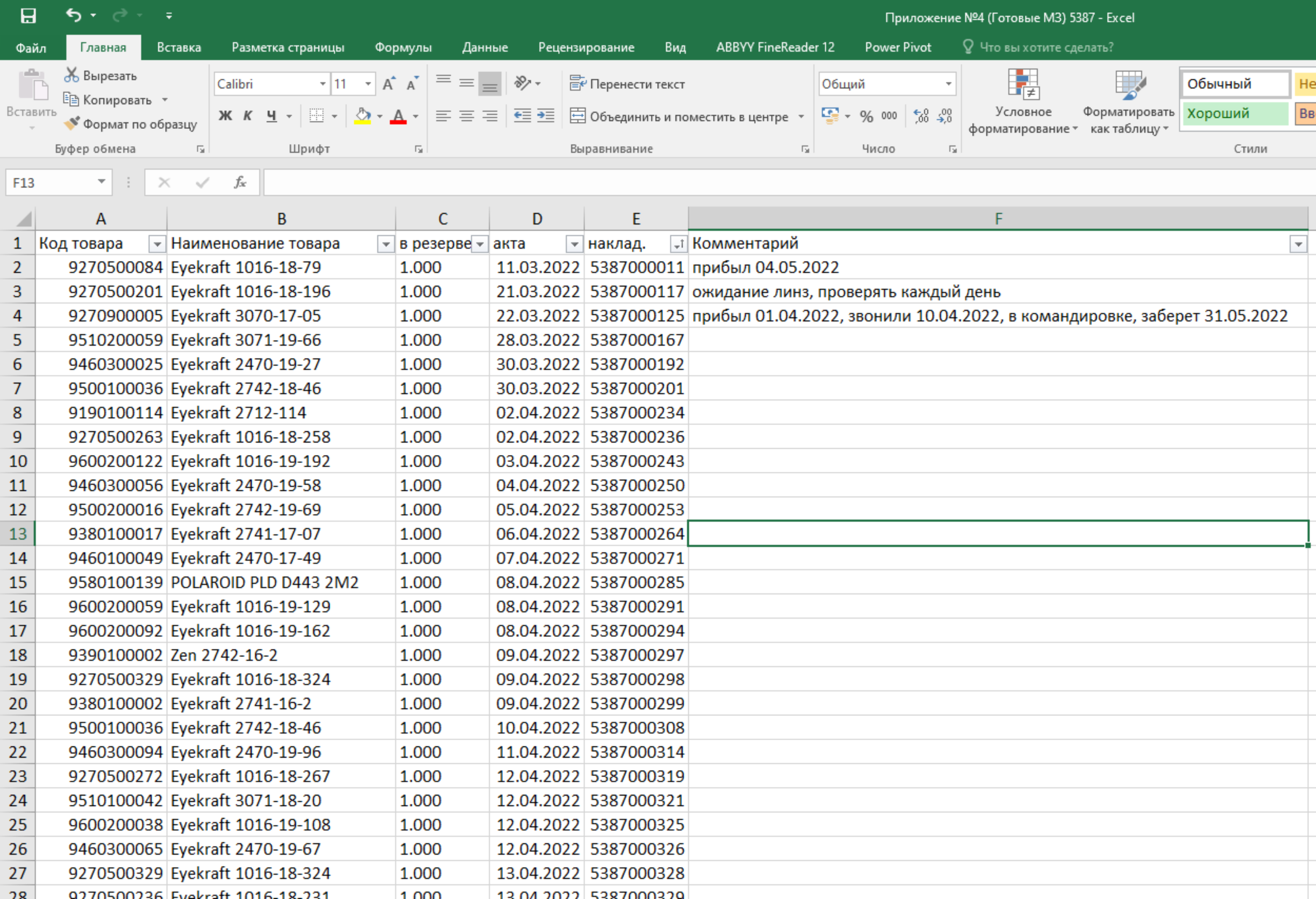Apply the percent style format
Image resolution: width=1316 pixels, height=899 pixels.
pyautogui.click(x=866, y=116)
